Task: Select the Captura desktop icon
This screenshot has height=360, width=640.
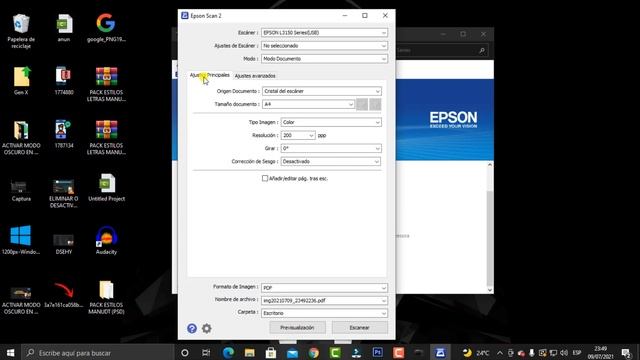Action: [x=21, y=190]
